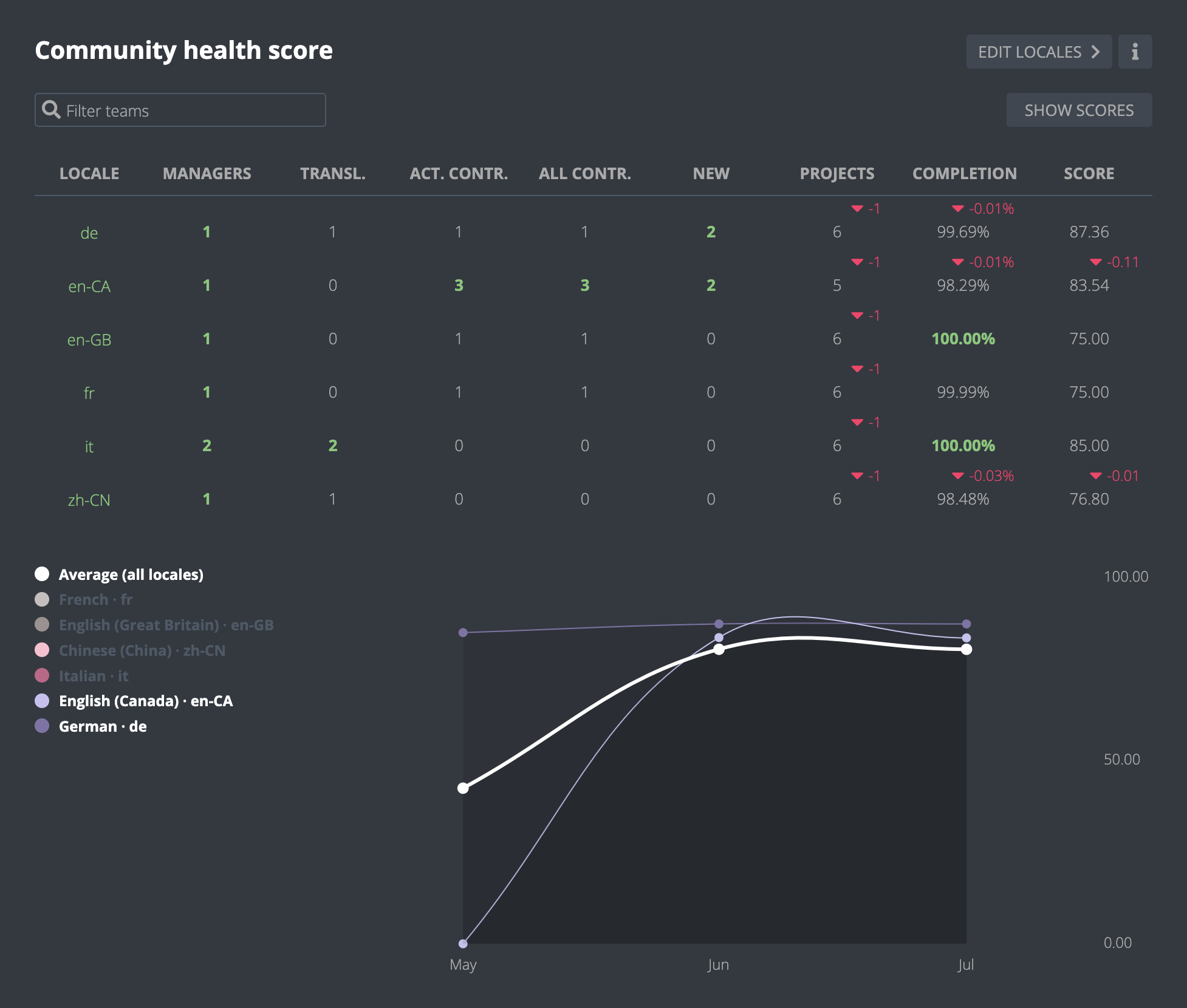Click the Average data point for May

coord(463,788)
